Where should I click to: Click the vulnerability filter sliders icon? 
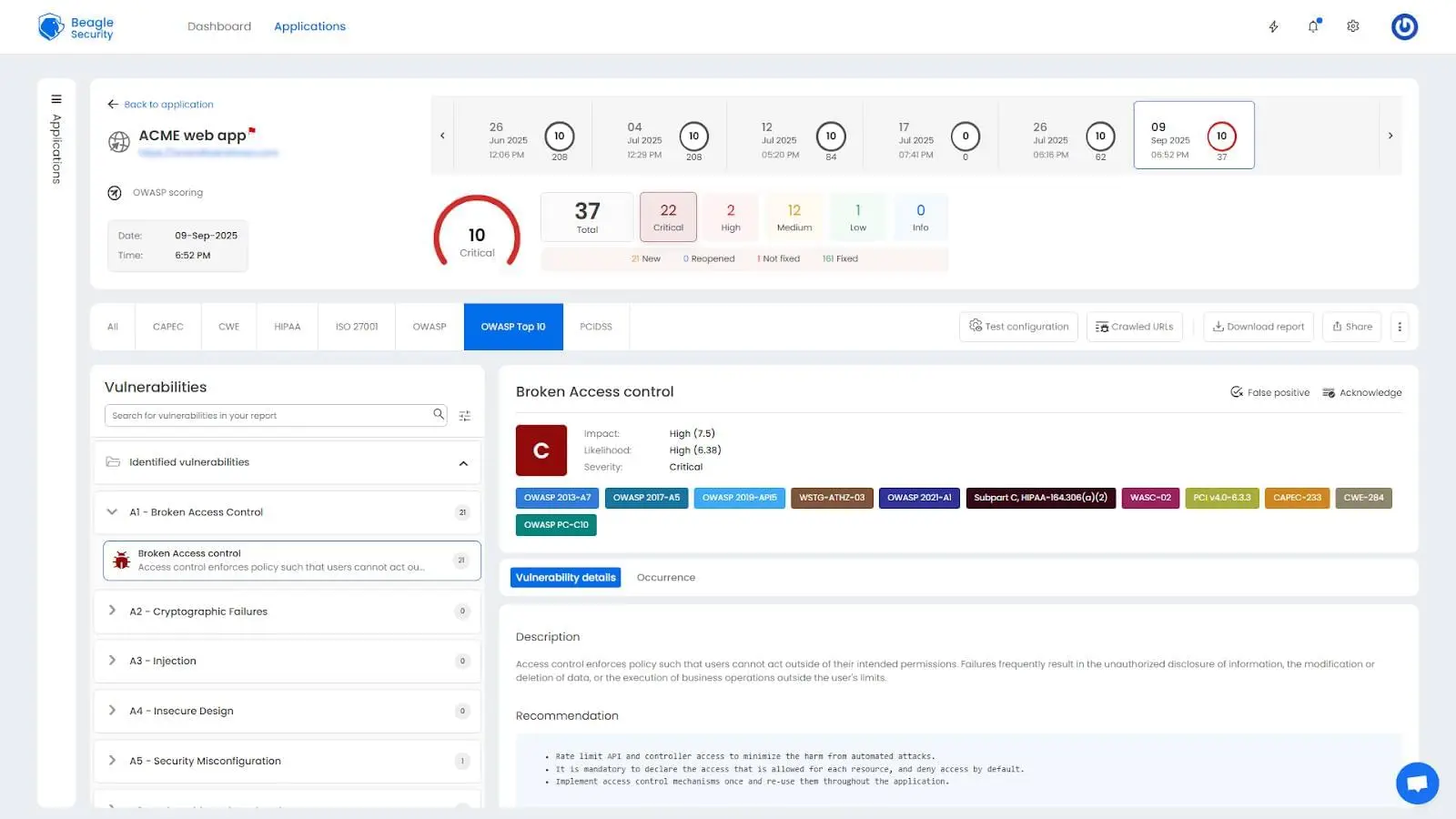click(465, 416)
